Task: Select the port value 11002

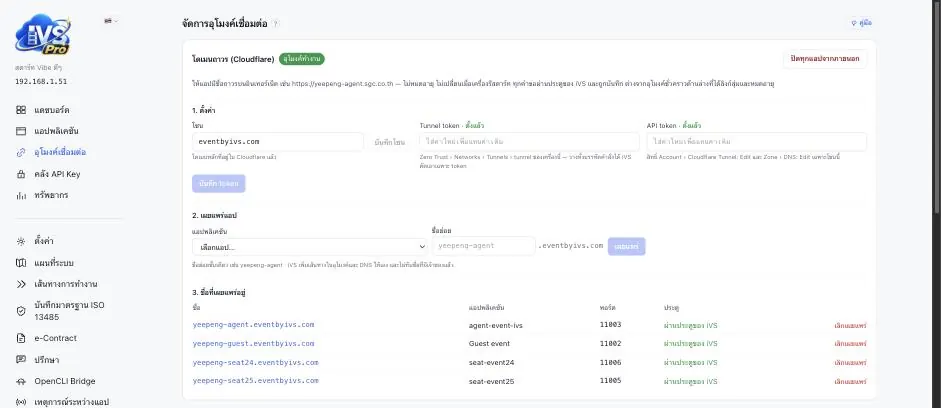Action: coord(610,344)
